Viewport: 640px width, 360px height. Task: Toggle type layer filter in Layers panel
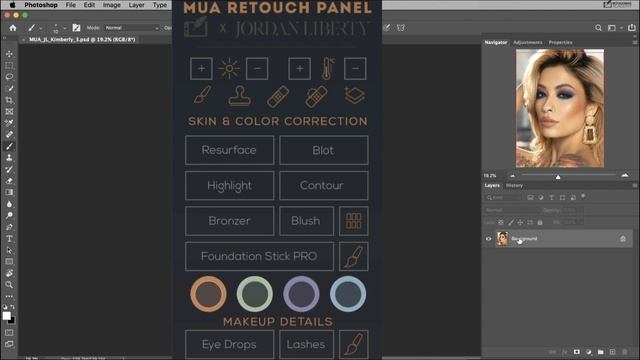(x=551, y=198)
